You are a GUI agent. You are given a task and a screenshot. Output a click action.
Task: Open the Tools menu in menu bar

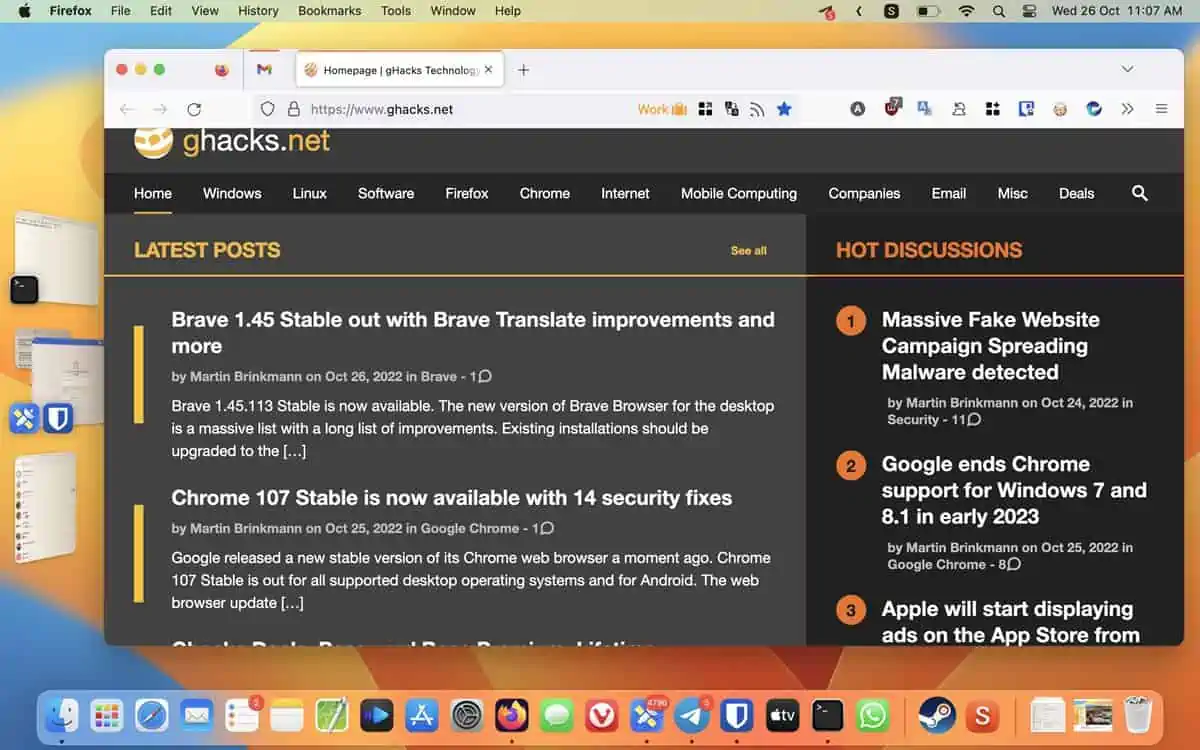(x=396, y=11)
